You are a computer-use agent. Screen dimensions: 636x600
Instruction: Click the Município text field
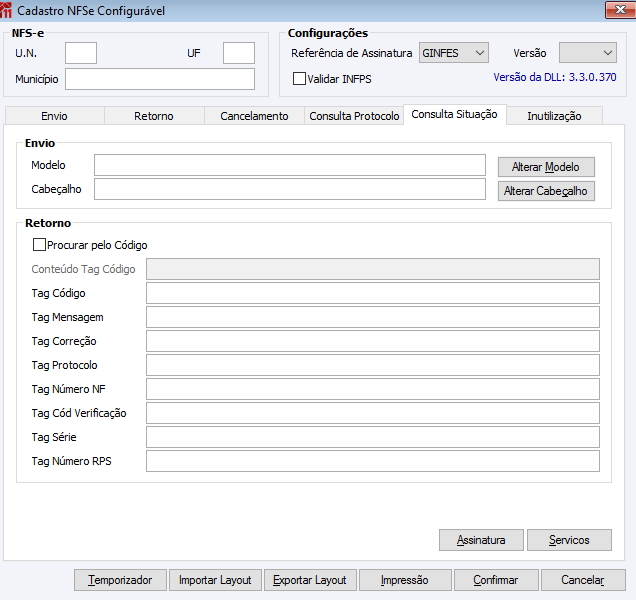[x=160, y=79]
